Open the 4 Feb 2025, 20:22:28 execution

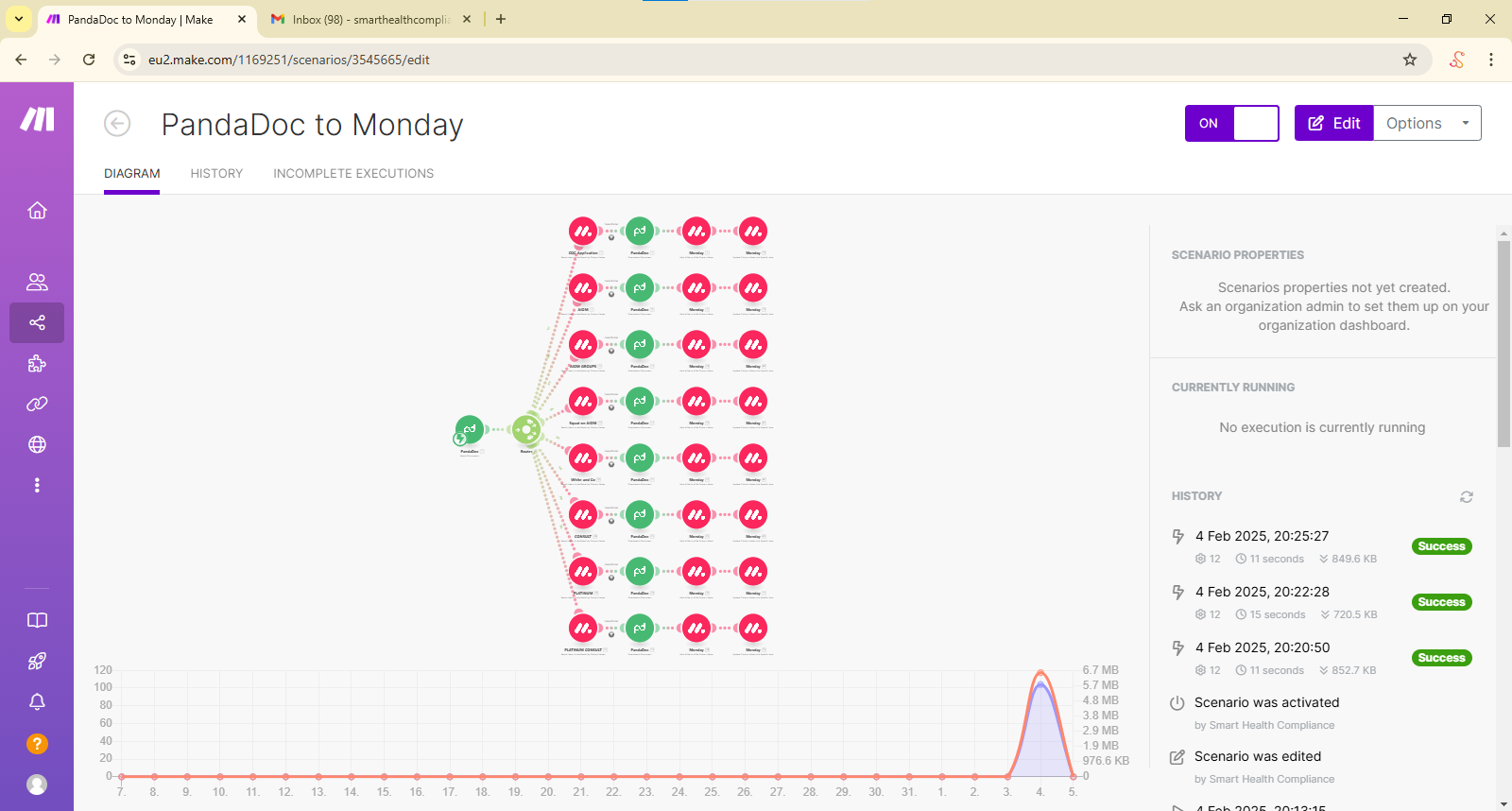[1262, 592]
